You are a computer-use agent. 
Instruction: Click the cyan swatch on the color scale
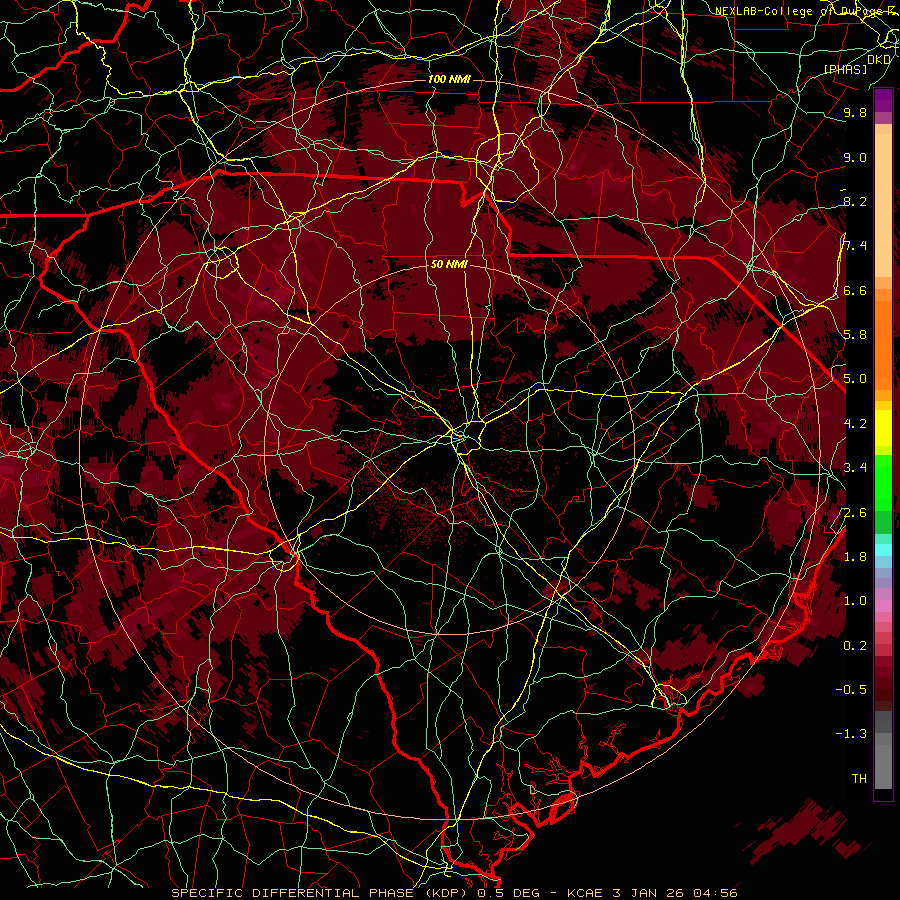(x=883, y=550)
